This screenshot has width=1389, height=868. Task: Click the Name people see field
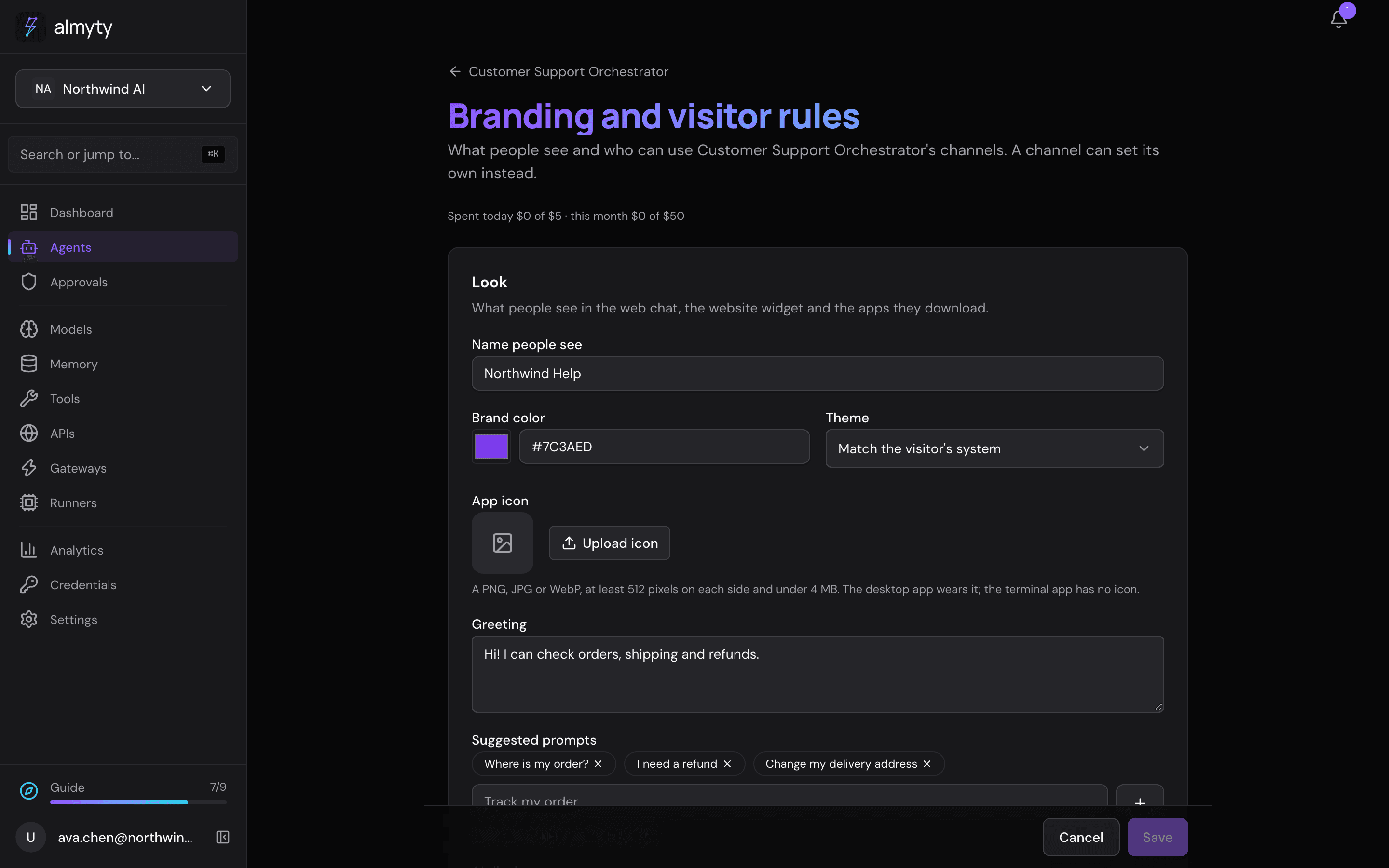[817, 373]
